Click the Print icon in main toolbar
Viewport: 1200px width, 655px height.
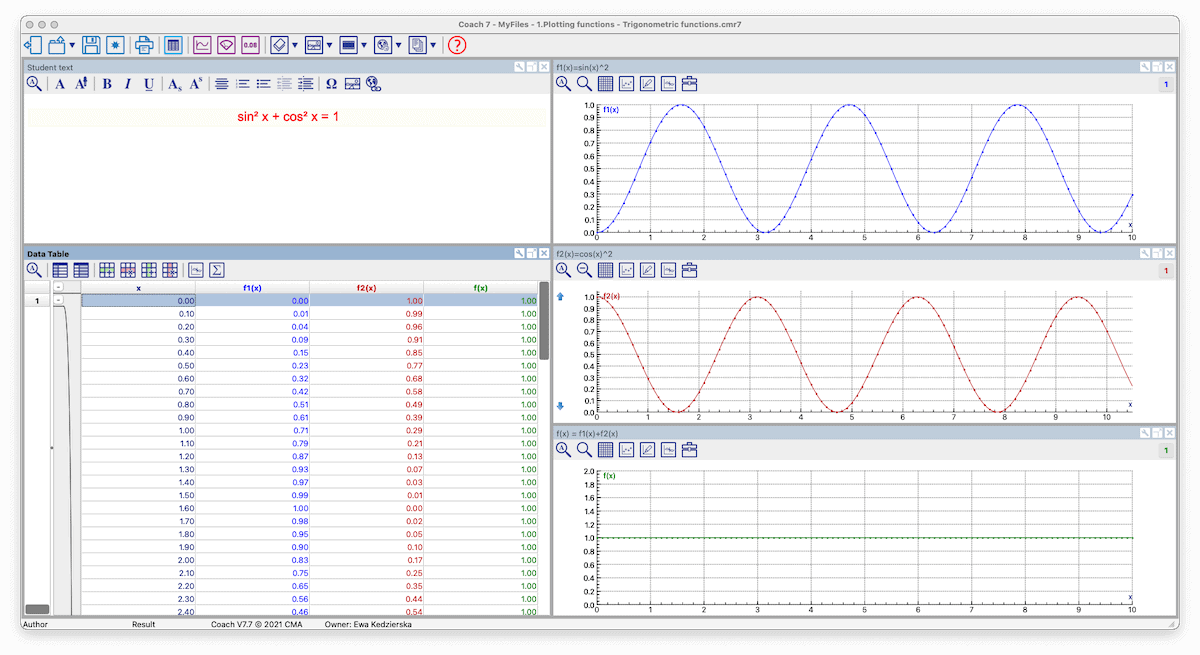[x=144, y=45]
